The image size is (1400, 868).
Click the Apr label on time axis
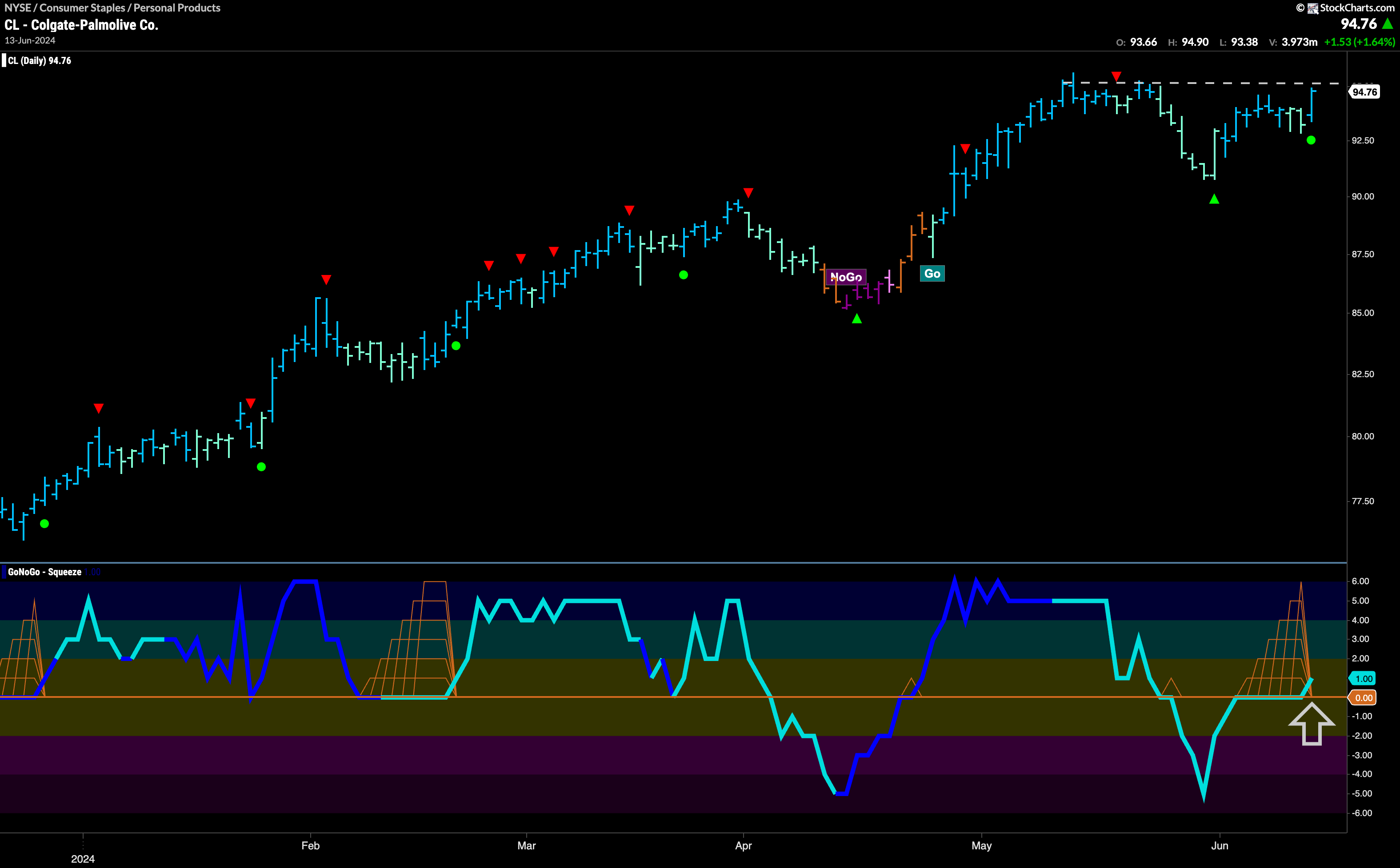point(743,846)
